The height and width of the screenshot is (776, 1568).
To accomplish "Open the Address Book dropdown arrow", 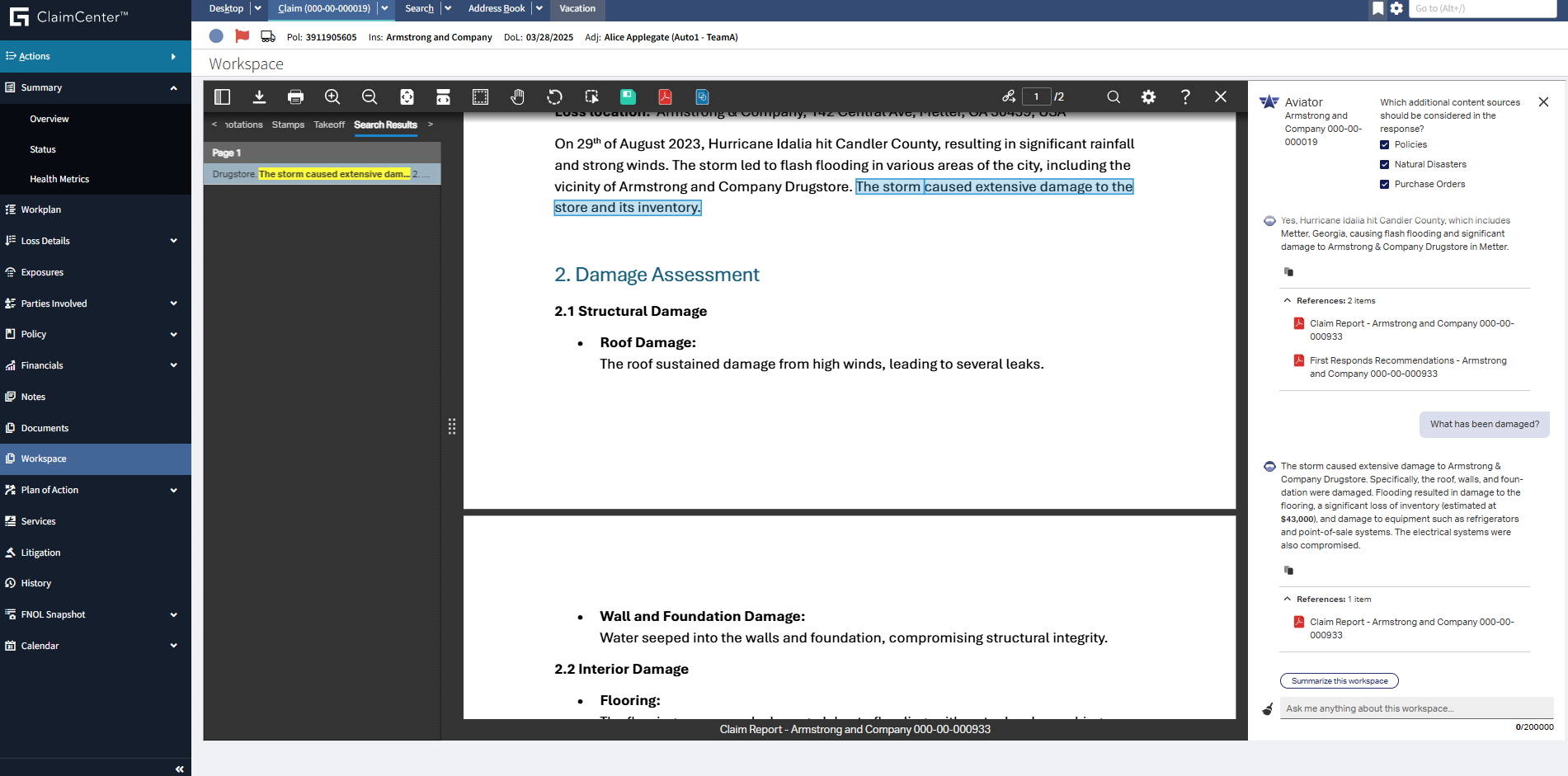I will point(539,8).
